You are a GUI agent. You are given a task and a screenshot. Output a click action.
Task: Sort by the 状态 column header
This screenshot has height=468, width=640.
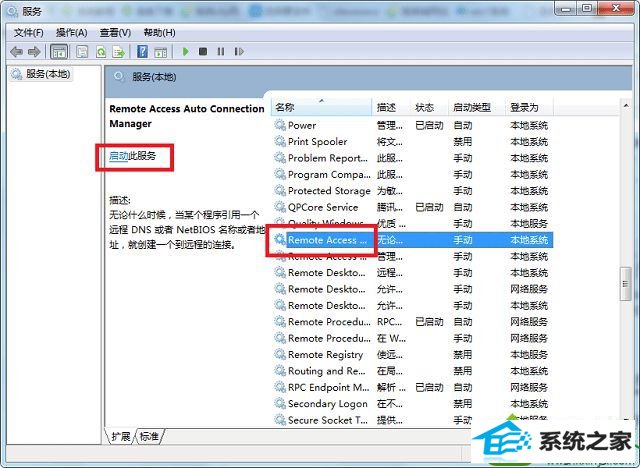click(430, 107)
